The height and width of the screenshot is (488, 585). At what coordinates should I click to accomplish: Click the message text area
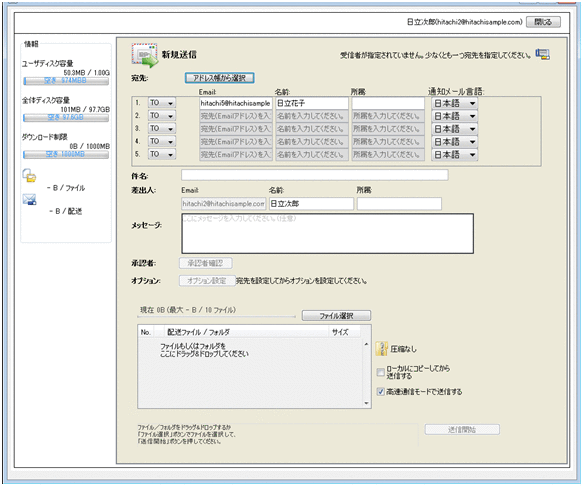(328, 234)
